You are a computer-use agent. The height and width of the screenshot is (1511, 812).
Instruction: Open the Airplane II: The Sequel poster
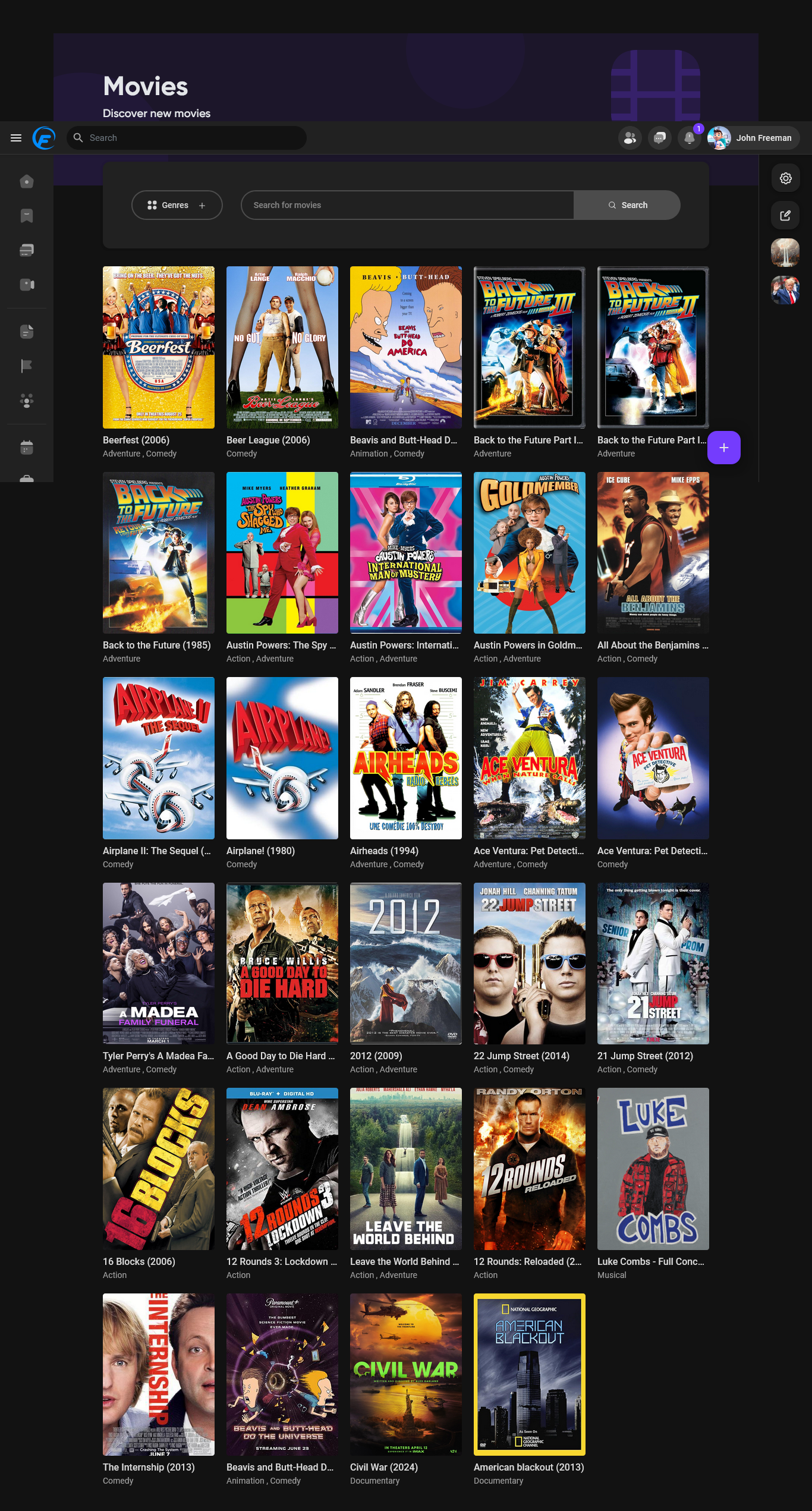159,758
